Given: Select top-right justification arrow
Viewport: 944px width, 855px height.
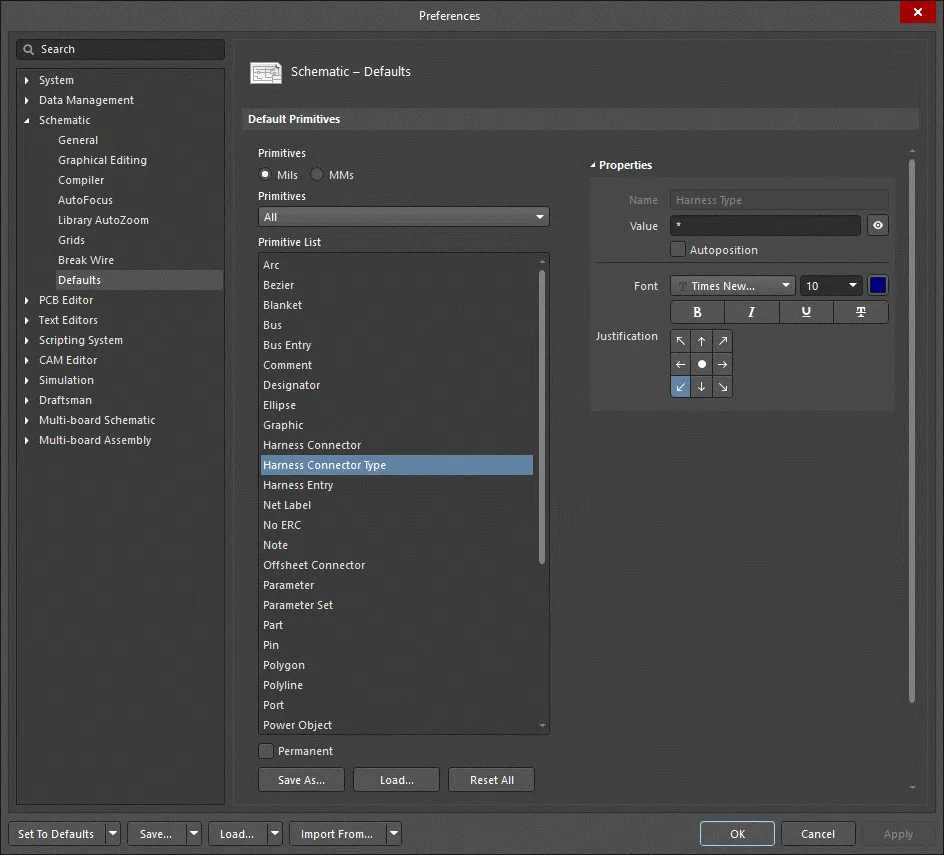Looking at the screenshot, I should [x=723, y=341].
